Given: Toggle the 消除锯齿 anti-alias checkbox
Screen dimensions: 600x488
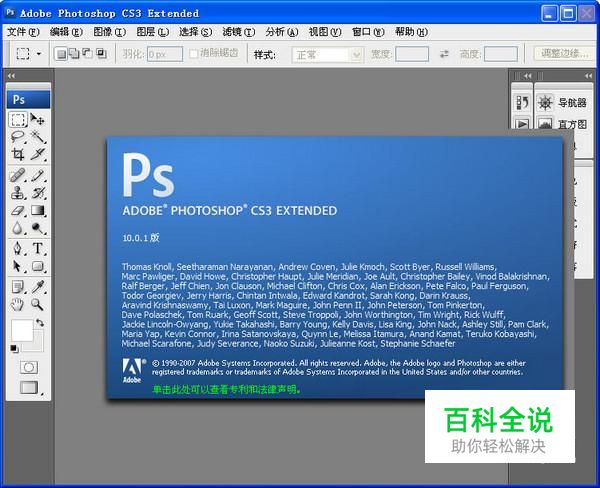Looking at the screenshot, I should tap(194, 54).
